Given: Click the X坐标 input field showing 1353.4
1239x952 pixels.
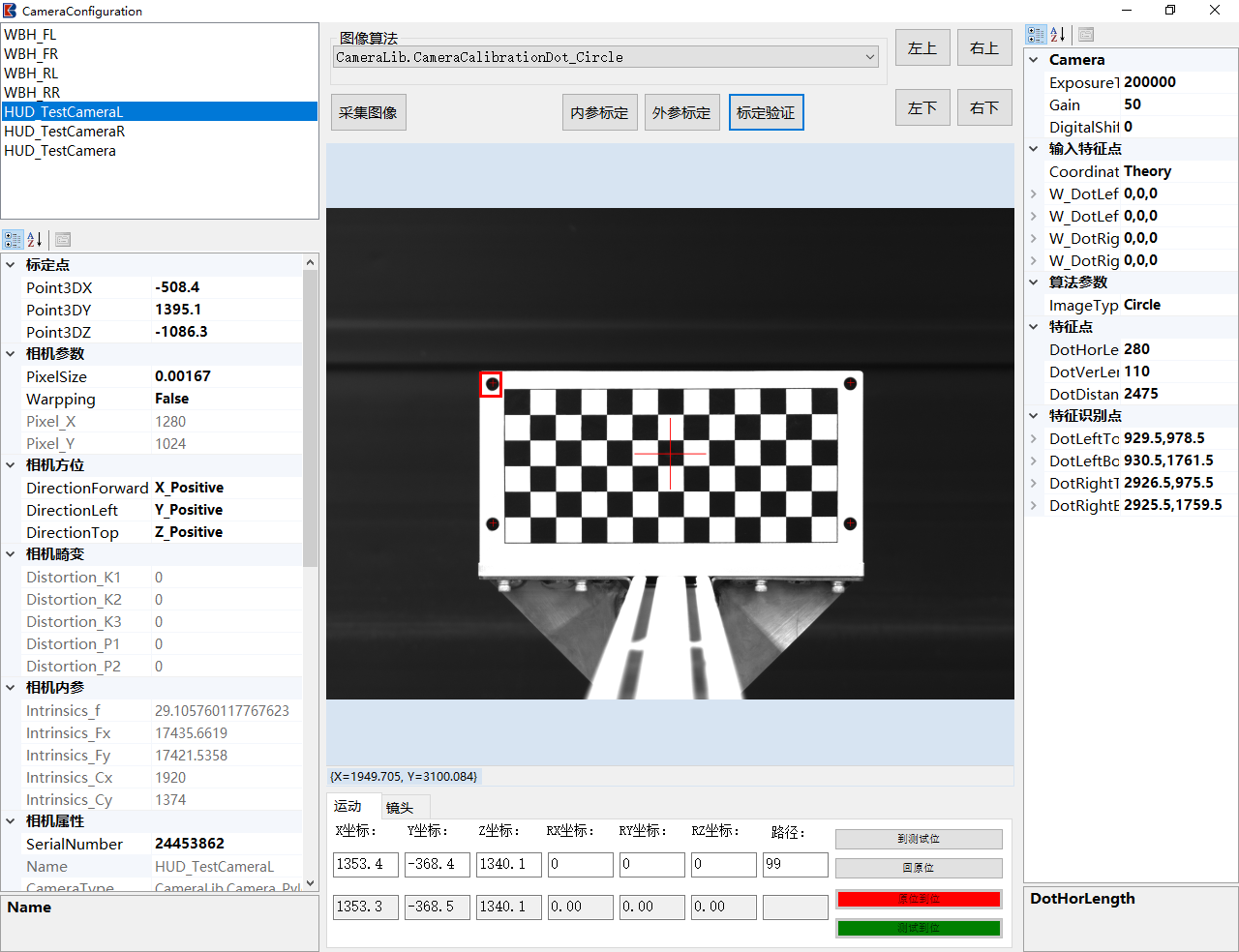Looking at the screenshot, I should pos(366,864).
